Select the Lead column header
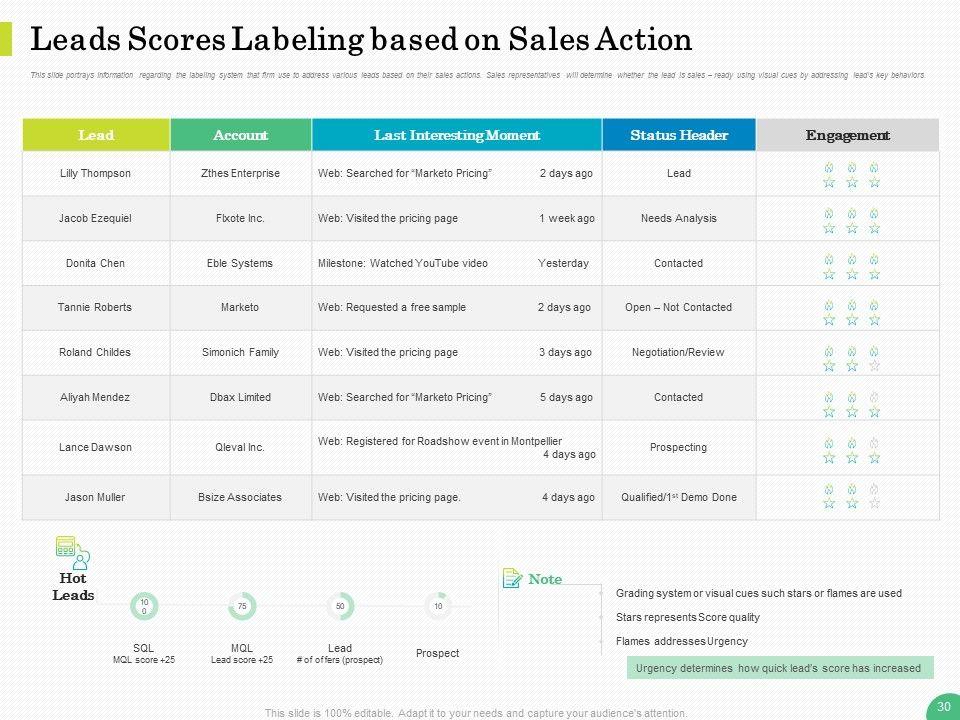The width and height of the screenshot is (960, 720). point(96,135)
